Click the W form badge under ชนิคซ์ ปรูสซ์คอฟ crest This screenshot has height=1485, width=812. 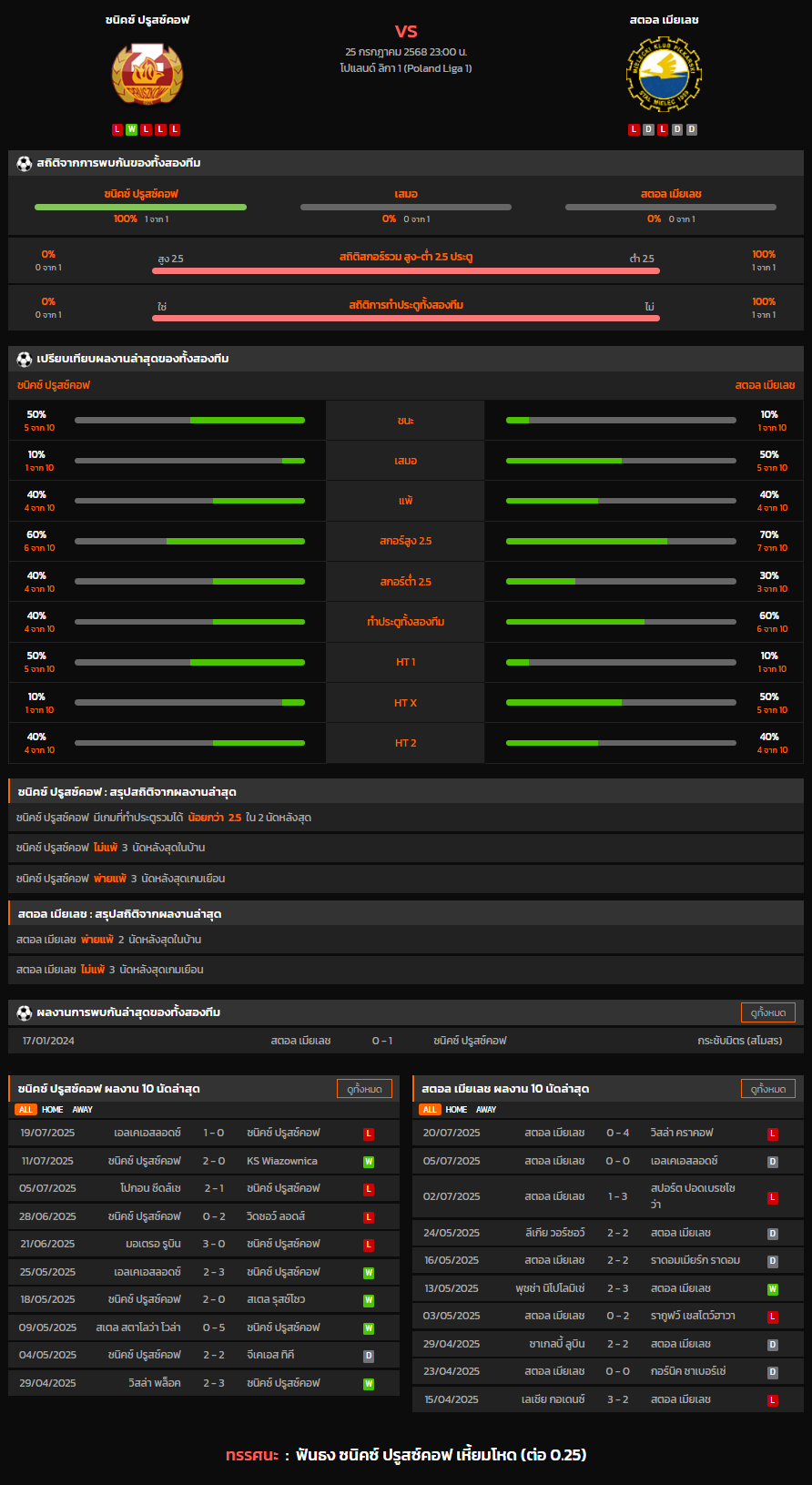132,129
